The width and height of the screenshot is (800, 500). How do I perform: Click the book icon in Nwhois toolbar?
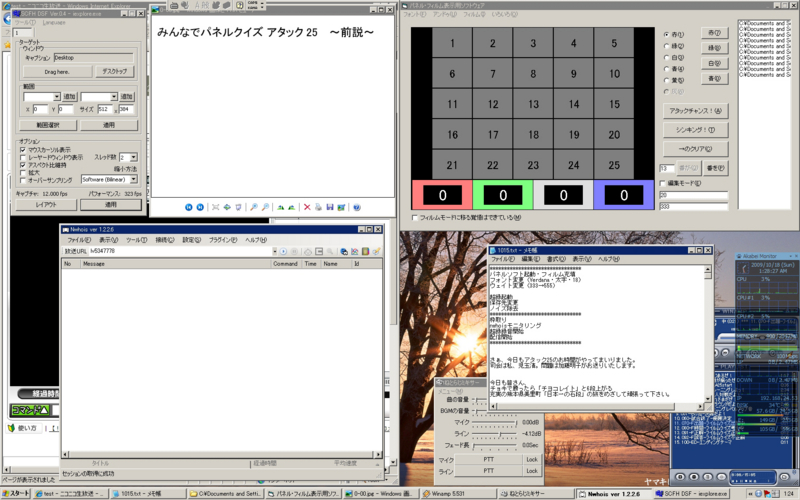pos(365,252)
